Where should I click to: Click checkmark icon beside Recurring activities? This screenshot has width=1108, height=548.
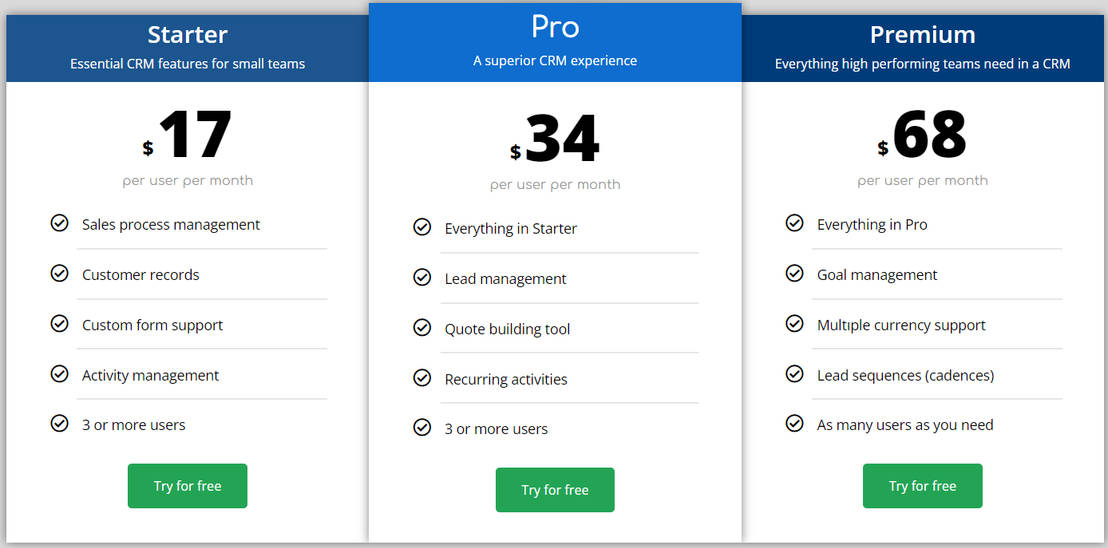click(x=422, y=378)
